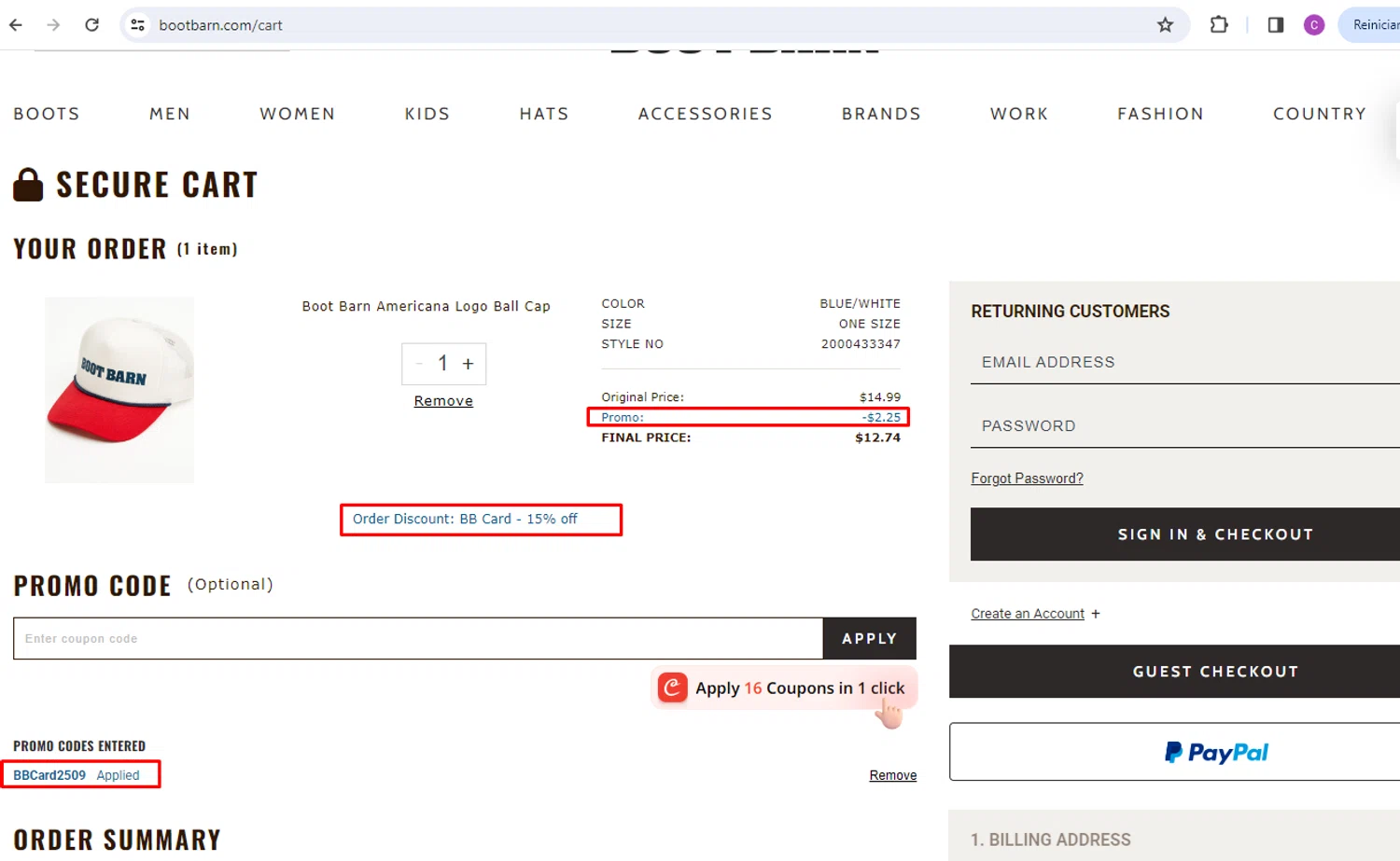
Task: Click the Enter coupon code field
Action: (x=418, y=639)
